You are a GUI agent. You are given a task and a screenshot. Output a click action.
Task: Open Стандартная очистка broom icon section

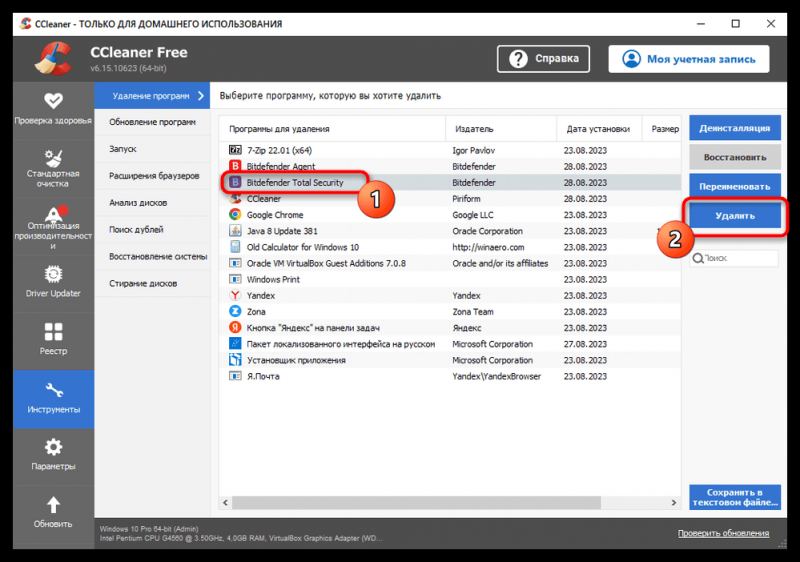53,168
